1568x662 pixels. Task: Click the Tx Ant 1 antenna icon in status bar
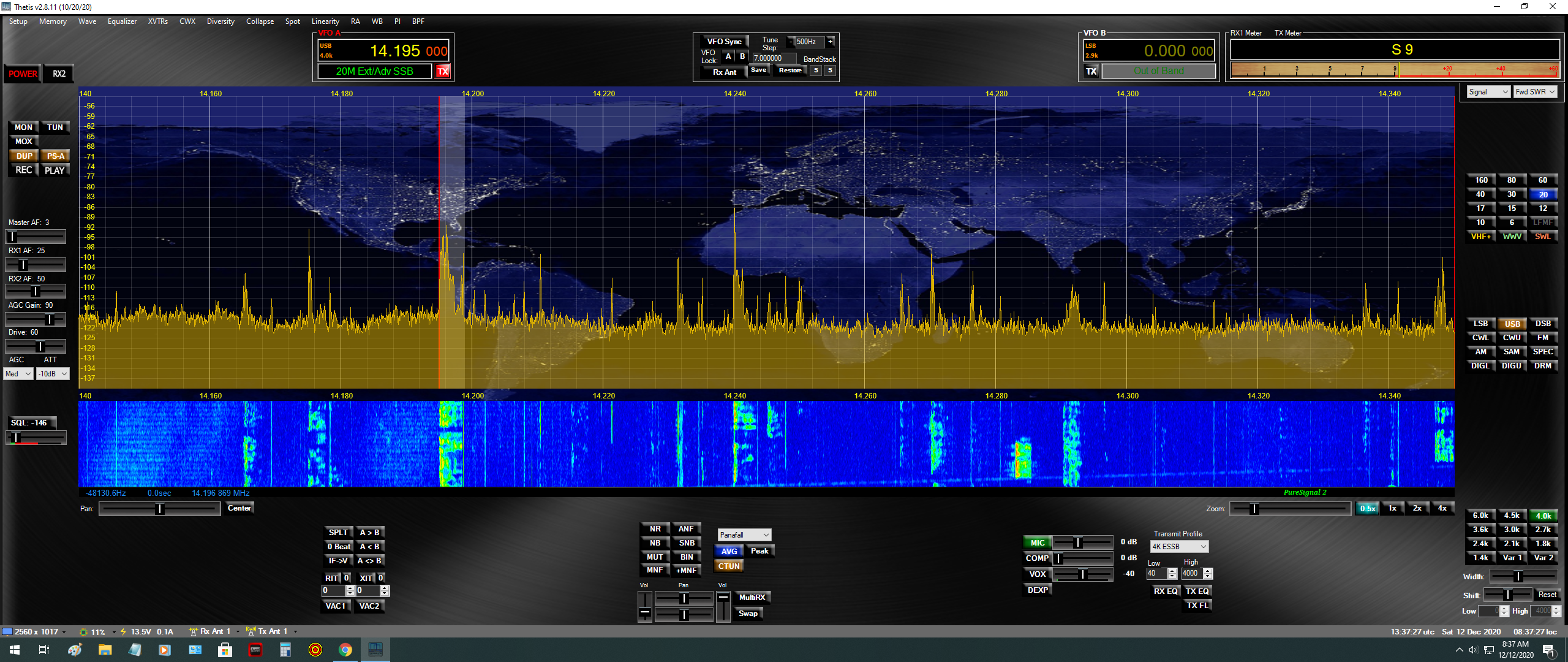(x=251, y=631)
